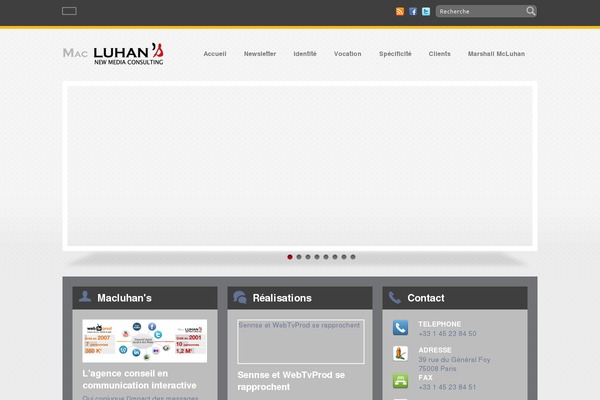Click the person icon beside Macluhan's

point(85,297)
